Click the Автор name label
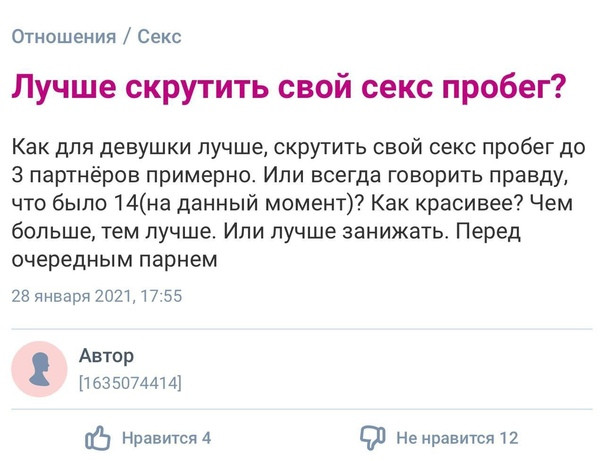Screen dimensions: 604x461 point(106,355)
